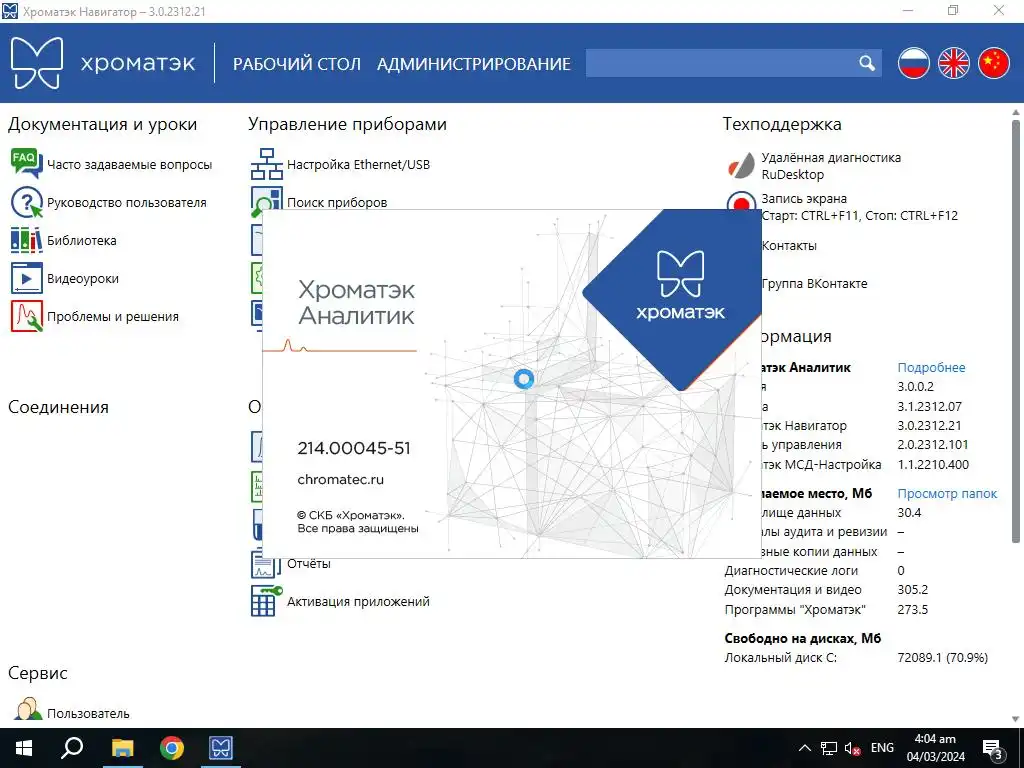Click the vertical scrollbar thumb
This screenshot has width=1024, height=768.
coord(1016,330)
